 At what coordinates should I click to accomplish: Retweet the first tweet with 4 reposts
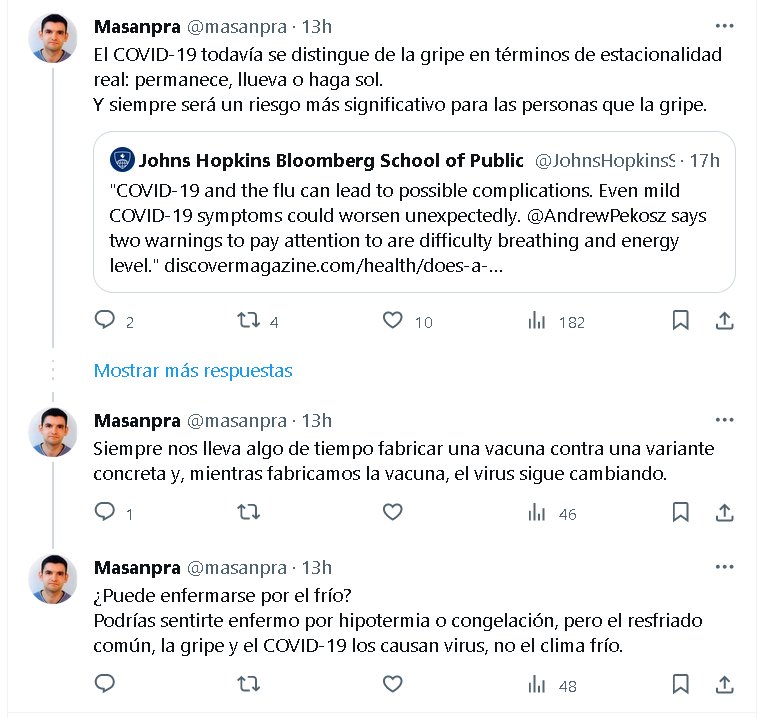(249, 321)
